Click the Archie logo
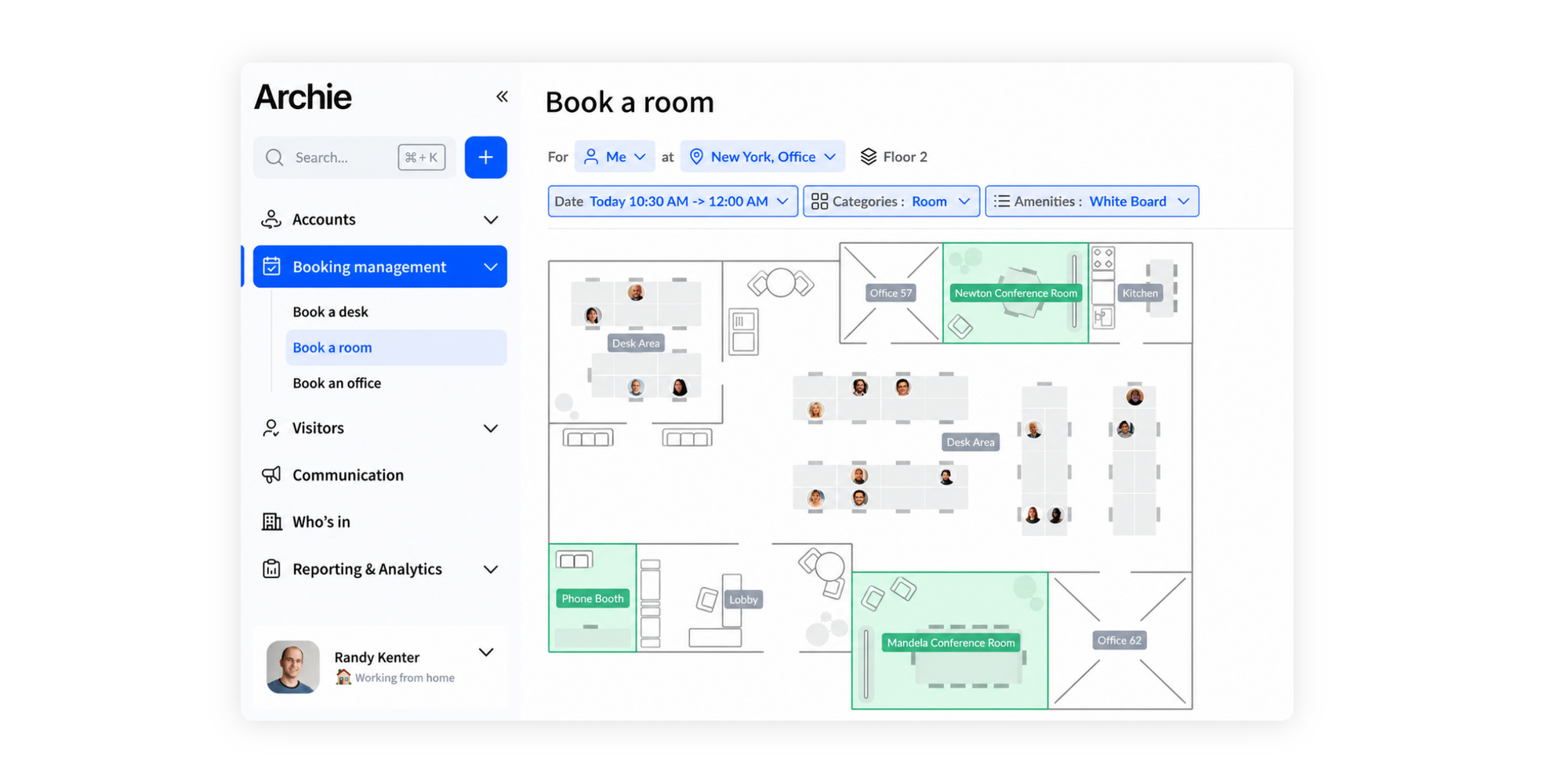 pyautogui.click(x=303, y=97)
